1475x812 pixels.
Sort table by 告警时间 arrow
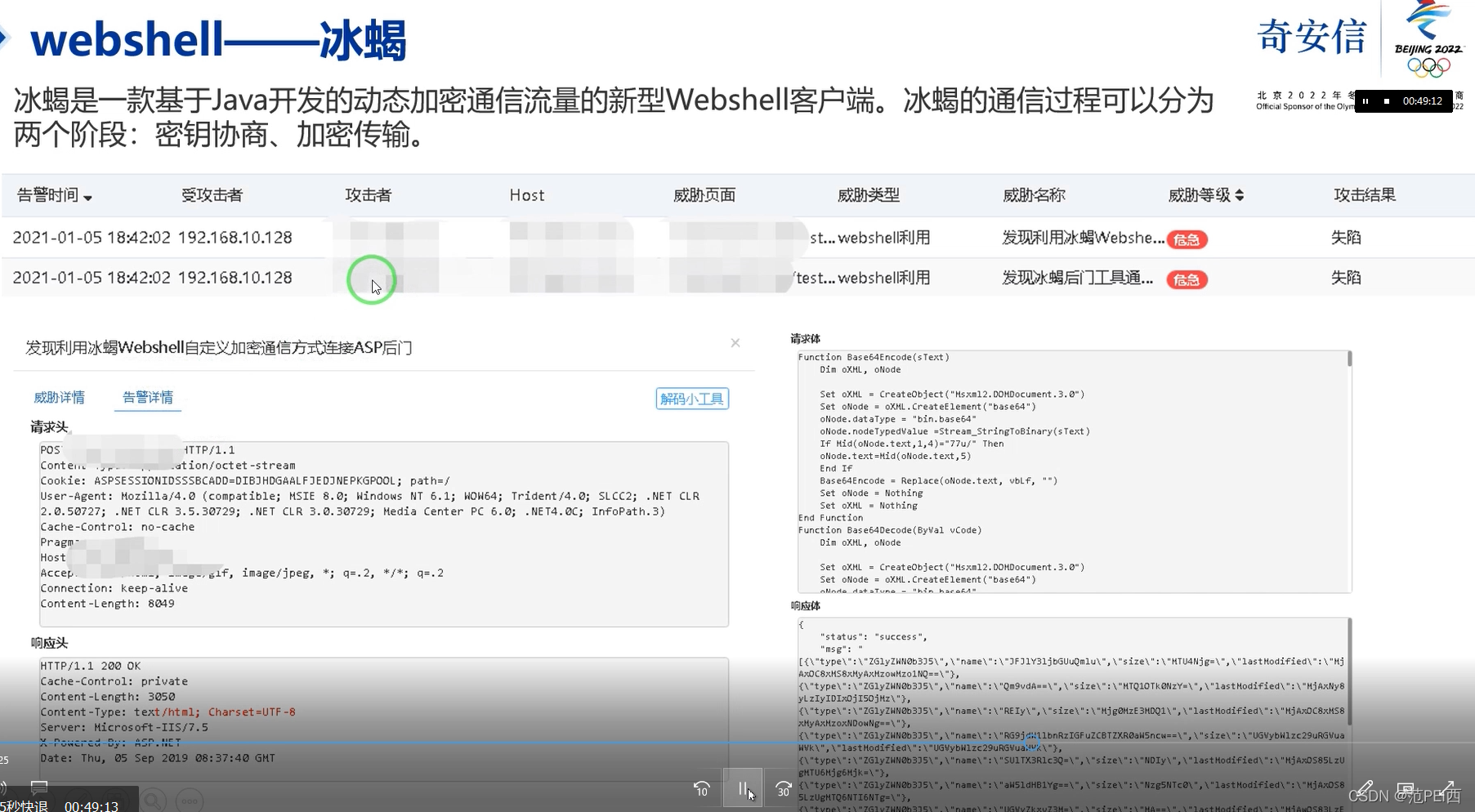pyautogui.click(x=87, y=197)
